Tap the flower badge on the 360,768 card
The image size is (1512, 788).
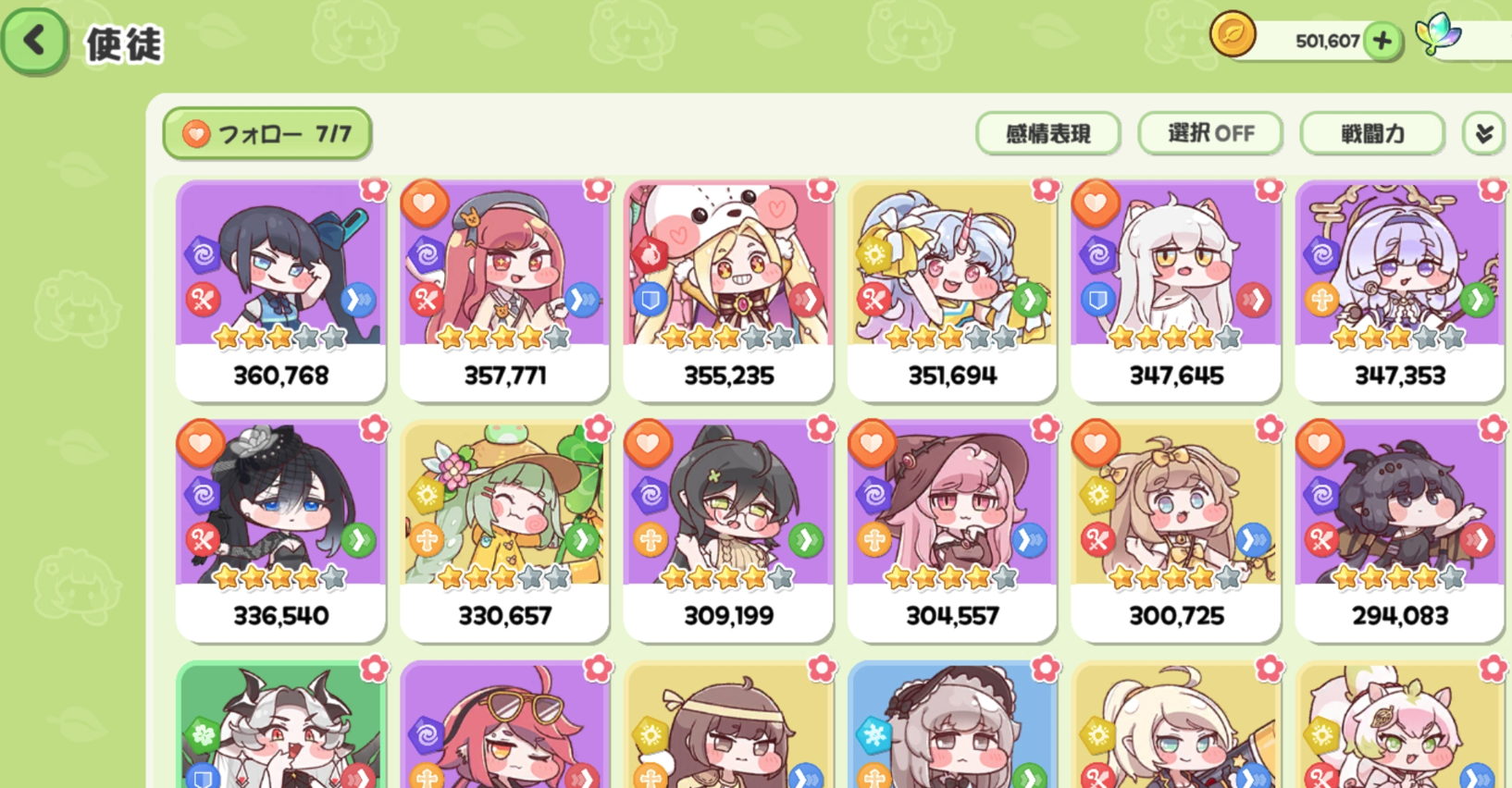(374, 189)
